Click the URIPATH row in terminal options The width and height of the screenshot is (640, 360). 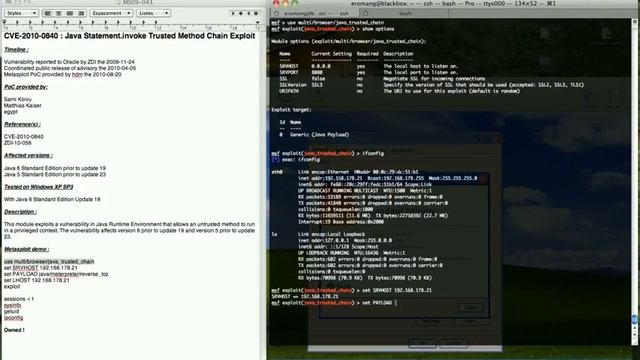(x=400, y=91)
